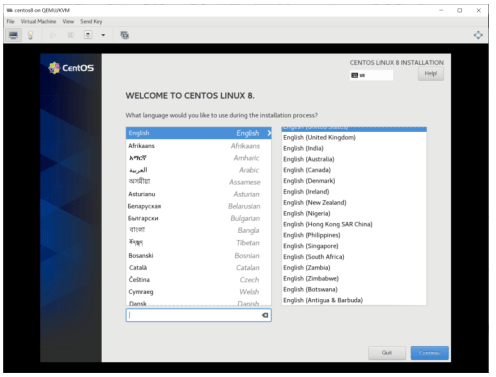Click the Quit button
The height and width of the screenshot is (377, 496).
pos(387,353)
